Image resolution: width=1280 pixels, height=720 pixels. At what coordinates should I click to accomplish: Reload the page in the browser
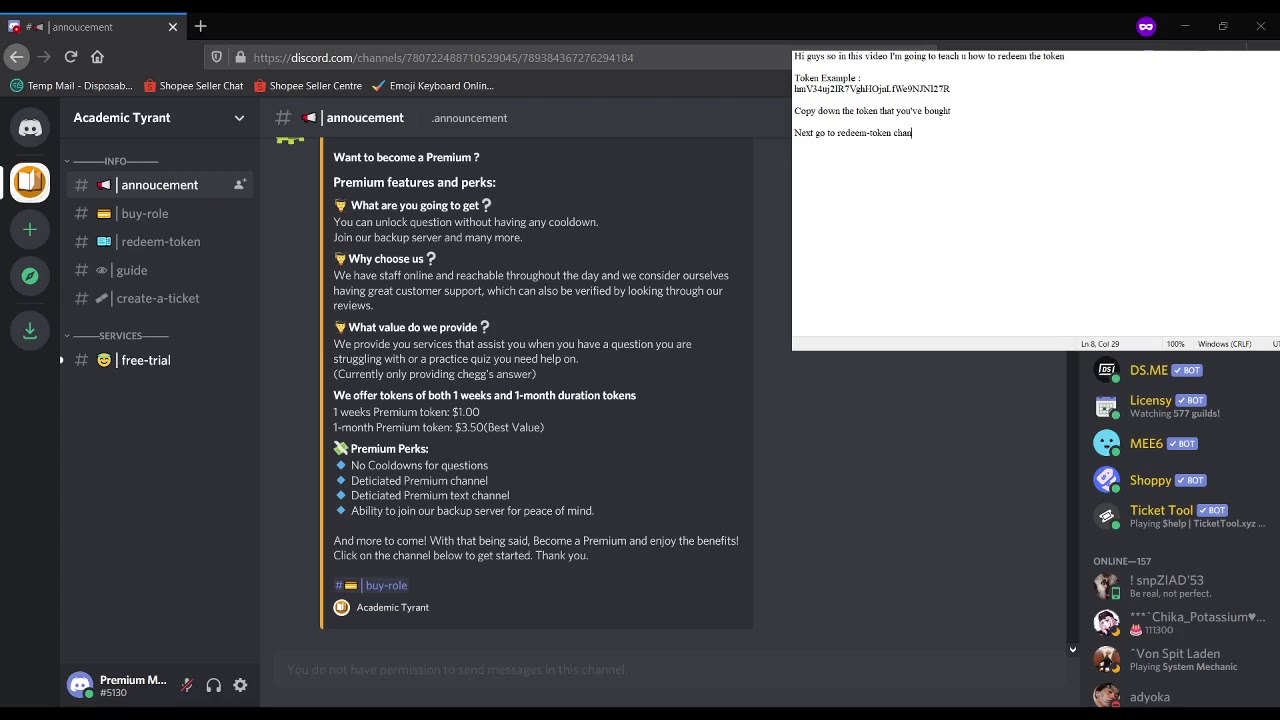tap(71, 57)
